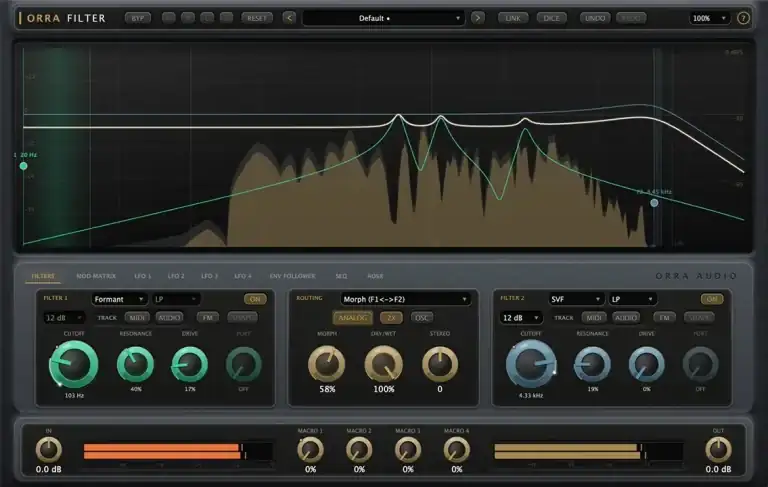Open the LFO 1 tab
The height and width of the screenshot is (487, 768).
coord(143,276)
